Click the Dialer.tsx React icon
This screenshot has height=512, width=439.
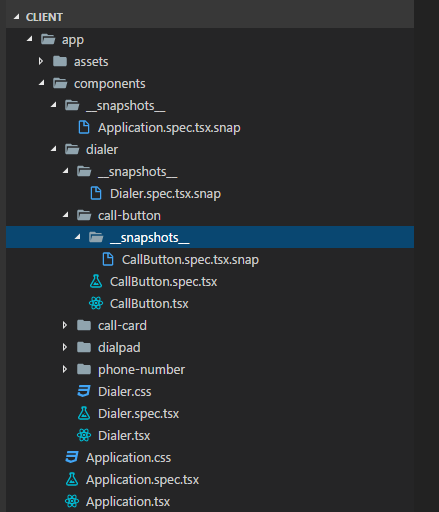tap(84, 435)
